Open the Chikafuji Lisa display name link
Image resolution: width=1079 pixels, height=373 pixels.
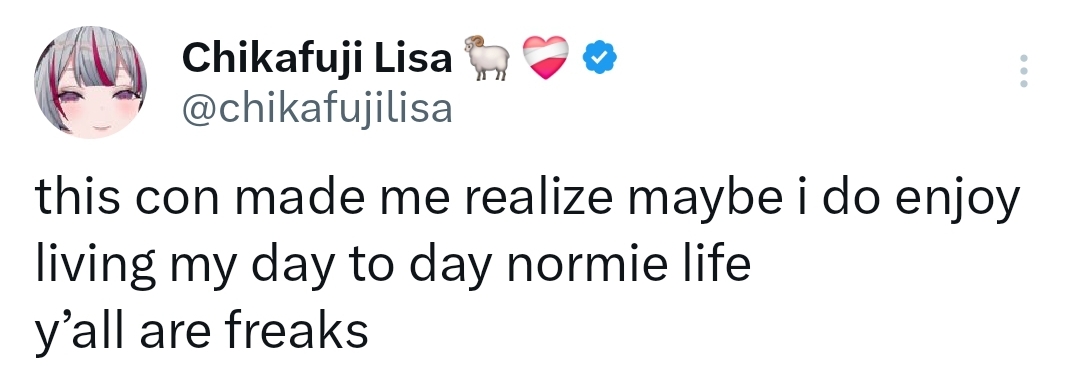317,58
